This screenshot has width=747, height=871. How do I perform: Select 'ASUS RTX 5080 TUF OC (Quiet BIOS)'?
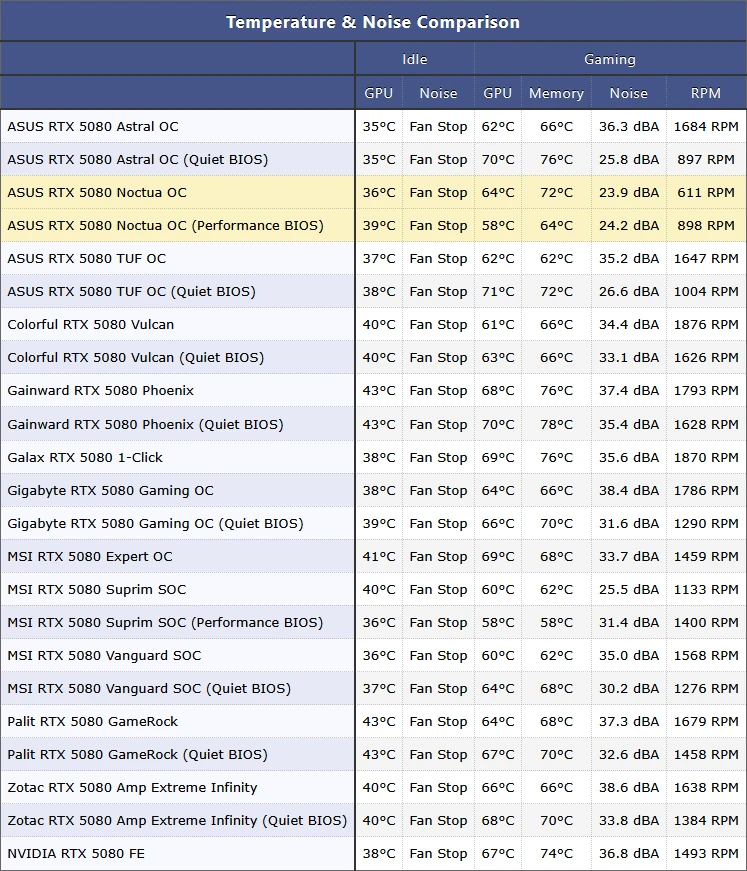pyautogui.click(x=132, y=292)
